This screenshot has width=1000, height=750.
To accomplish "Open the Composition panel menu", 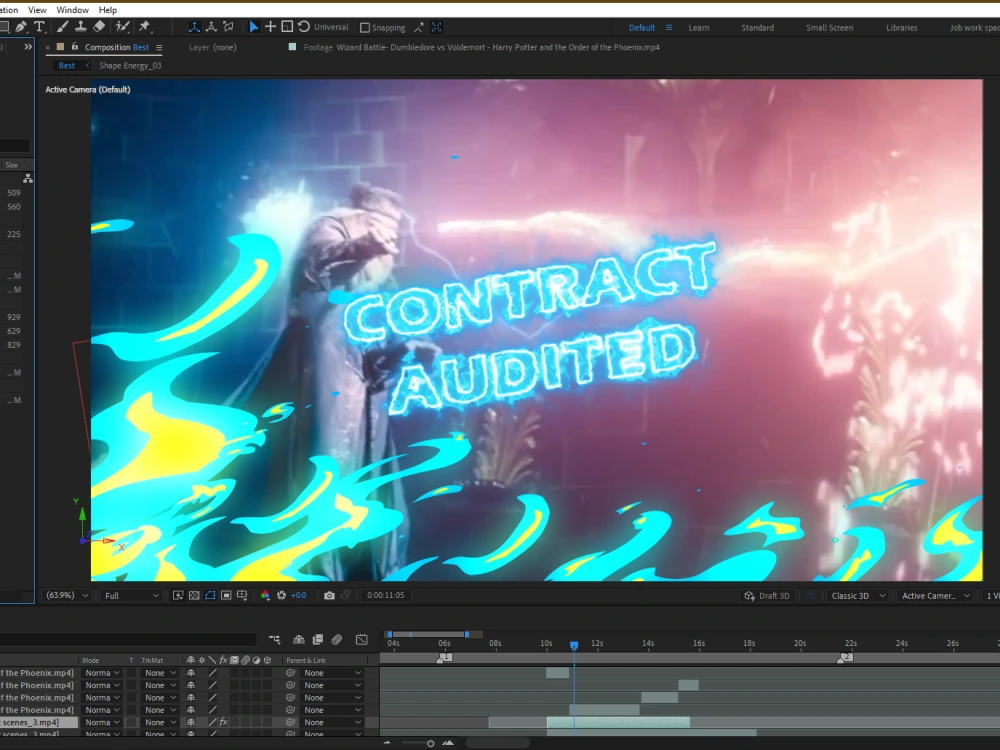I will click(159, 47).
